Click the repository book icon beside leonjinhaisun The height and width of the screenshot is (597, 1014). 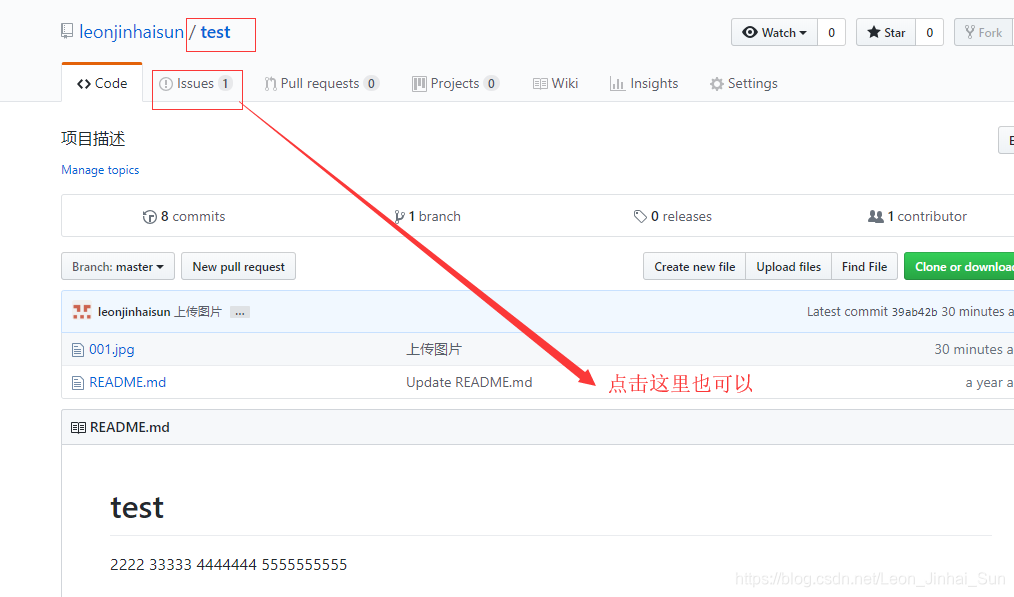[x=67, y=31]
